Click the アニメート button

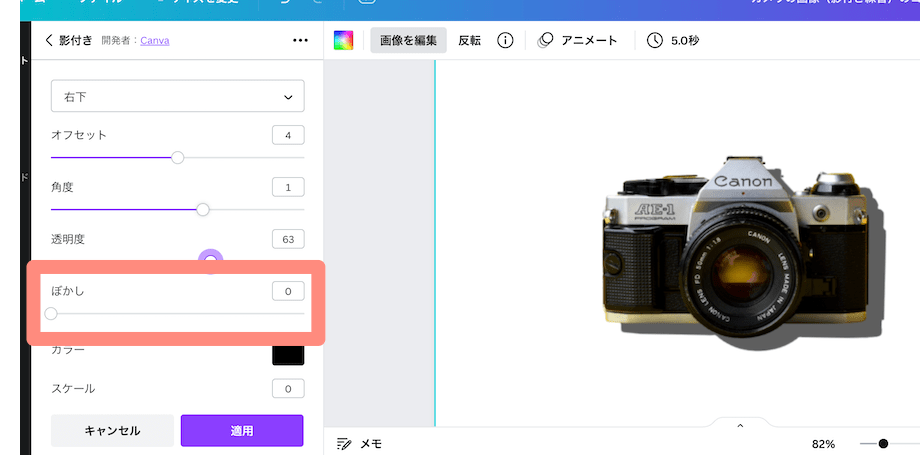(578, 41)
